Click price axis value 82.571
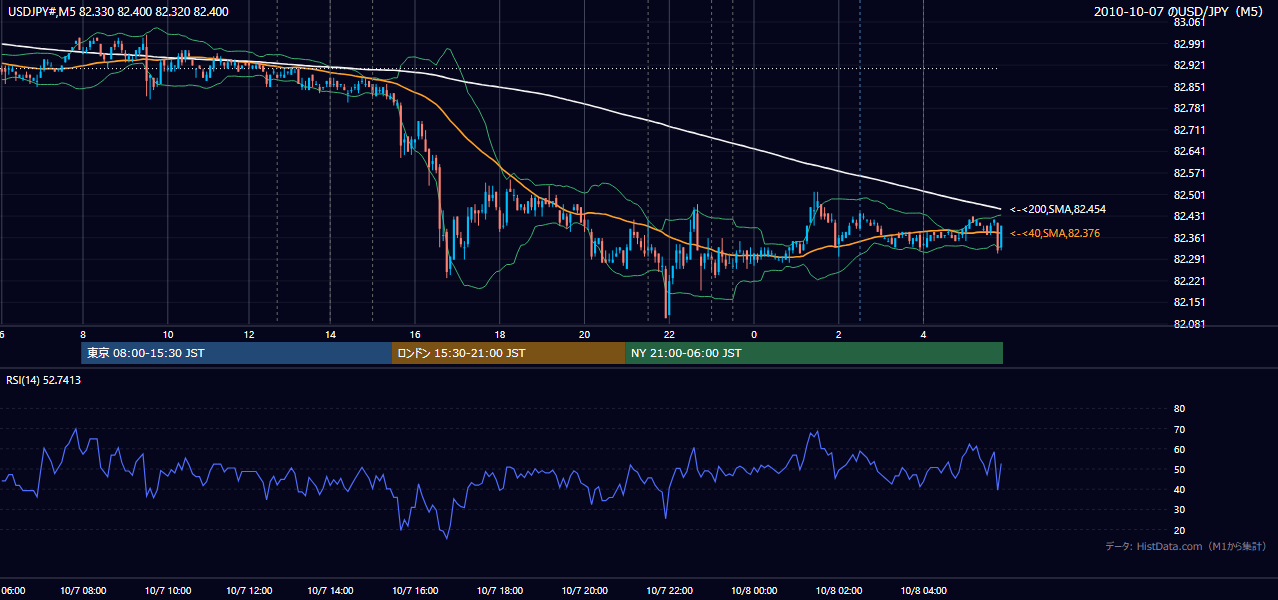 pos(1189,173)
